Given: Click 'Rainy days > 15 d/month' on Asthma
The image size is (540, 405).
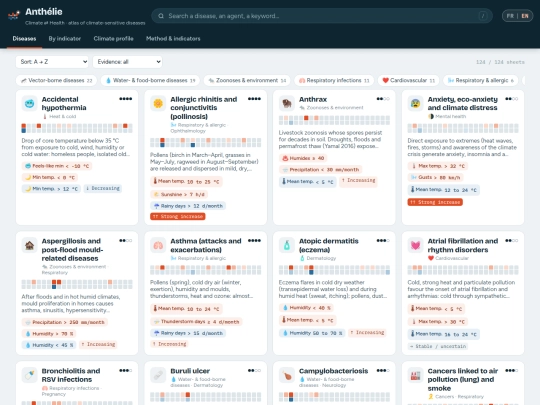Looking at the screenshot, I should 188,333.
